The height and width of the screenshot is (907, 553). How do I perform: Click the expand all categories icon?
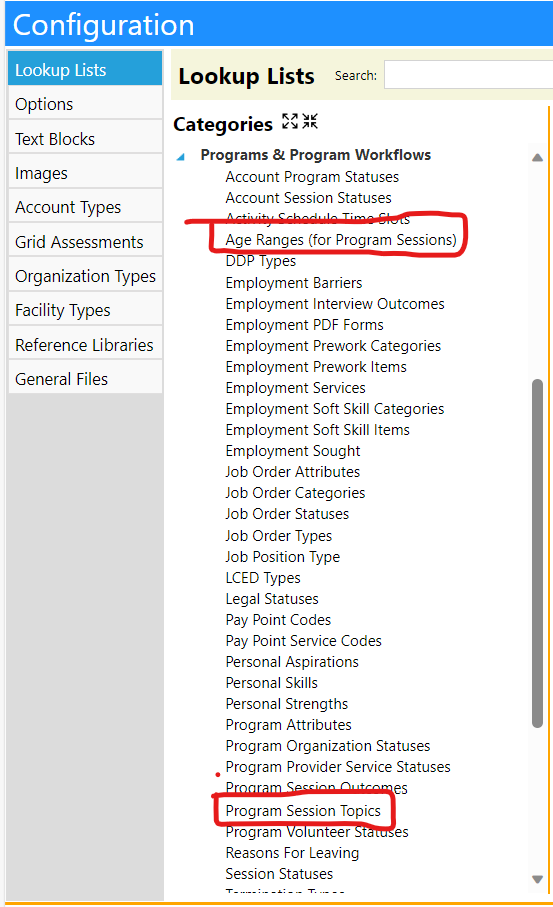point(290,121)
